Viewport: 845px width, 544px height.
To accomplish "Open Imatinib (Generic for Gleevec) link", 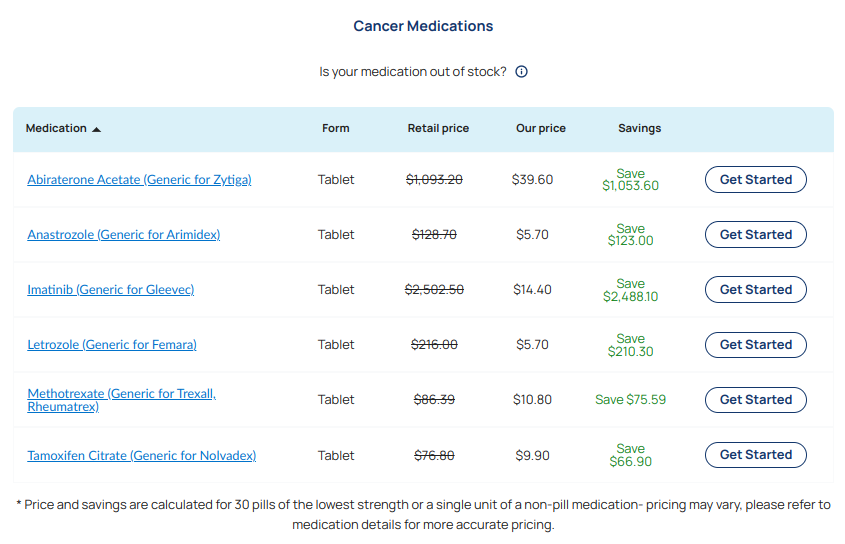I will tap(110, 290).
